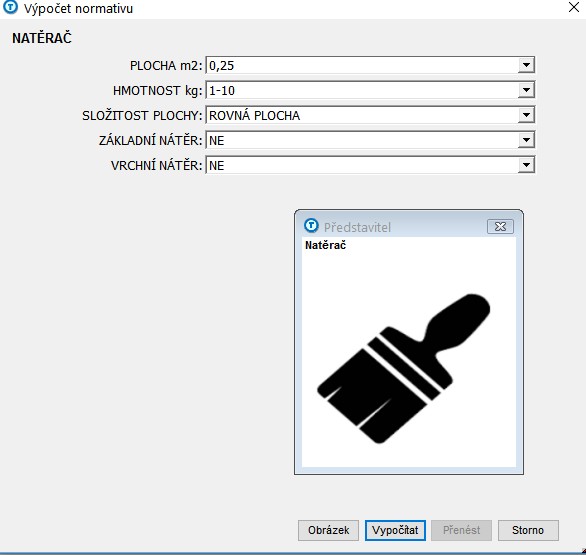The image size is (586, 555).
Task: Cancel the dialog with the Storno button
Action: point(528,530)
